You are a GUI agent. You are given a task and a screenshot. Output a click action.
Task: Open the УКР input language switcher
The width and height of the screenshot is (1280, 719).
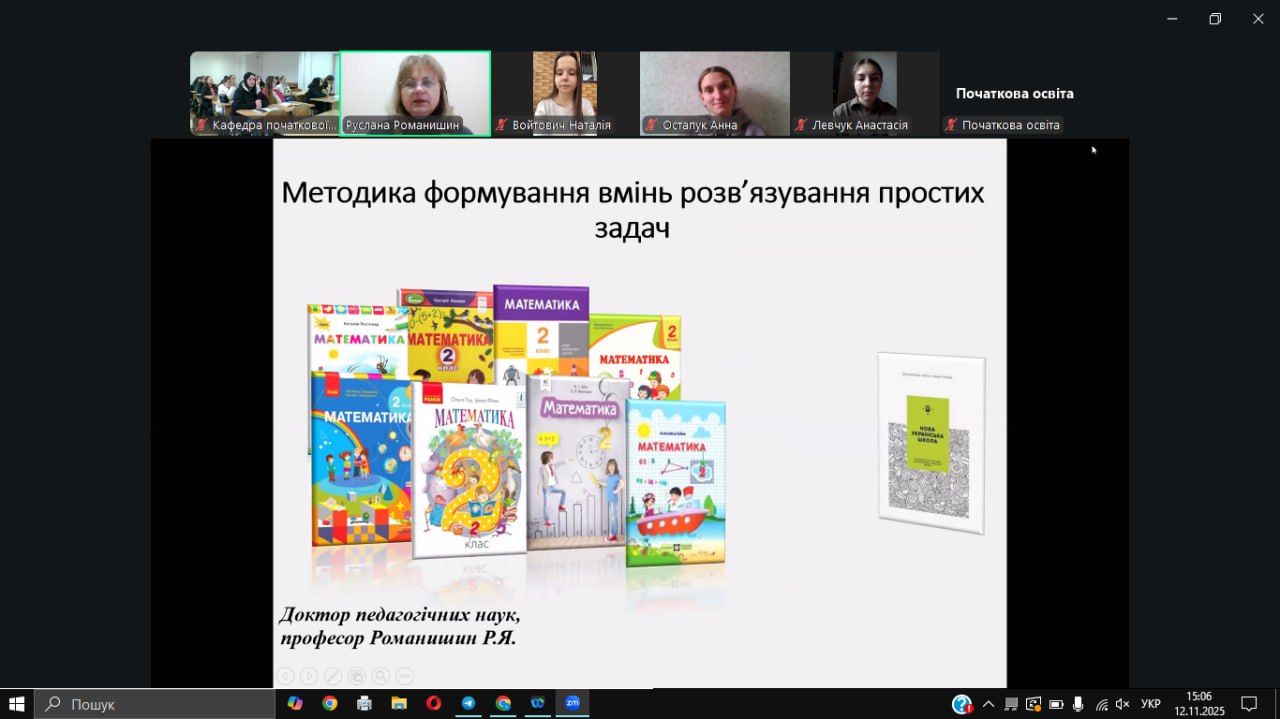click(1151, 704)
